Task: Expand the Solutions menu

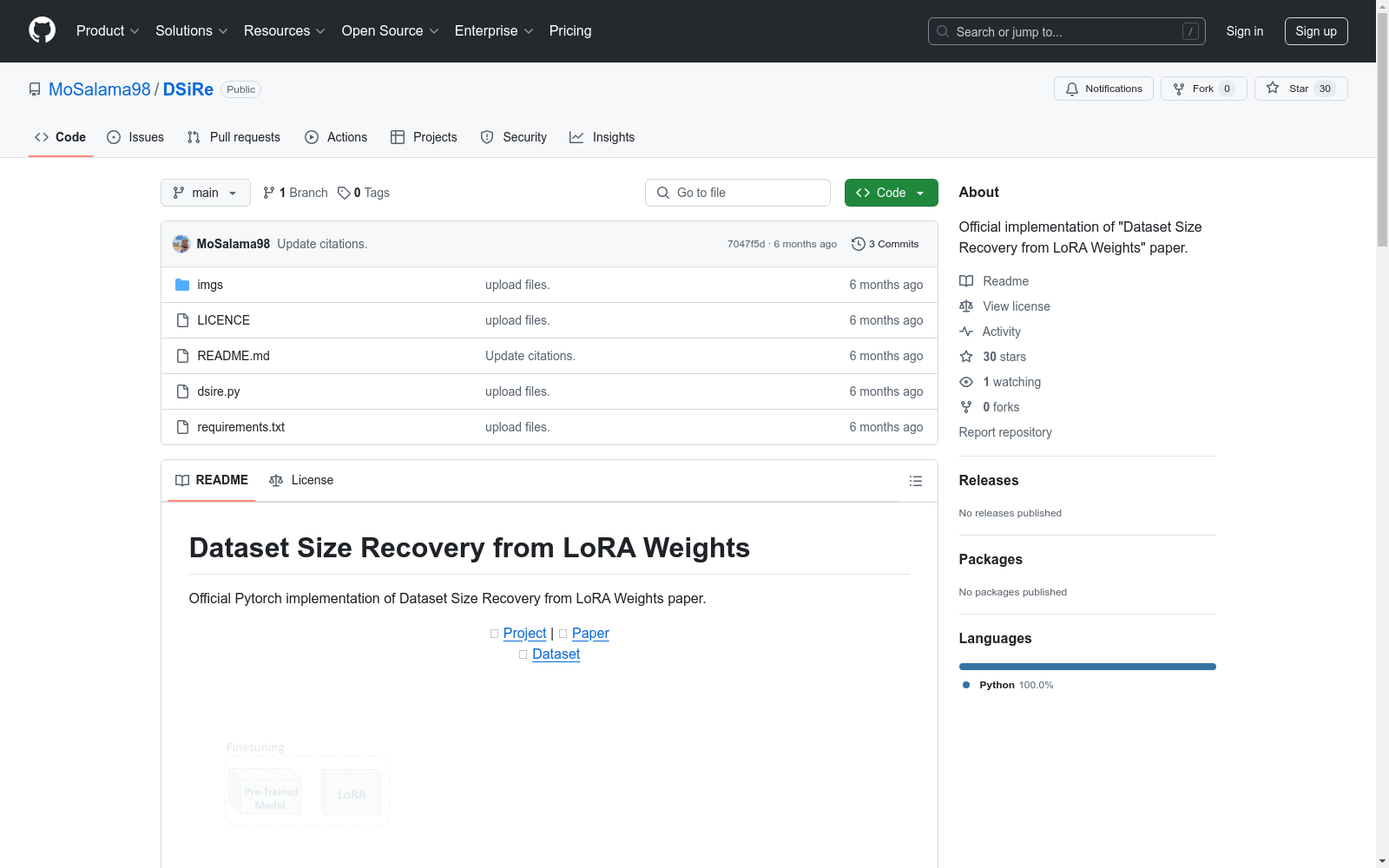Action: coord(192,30)
